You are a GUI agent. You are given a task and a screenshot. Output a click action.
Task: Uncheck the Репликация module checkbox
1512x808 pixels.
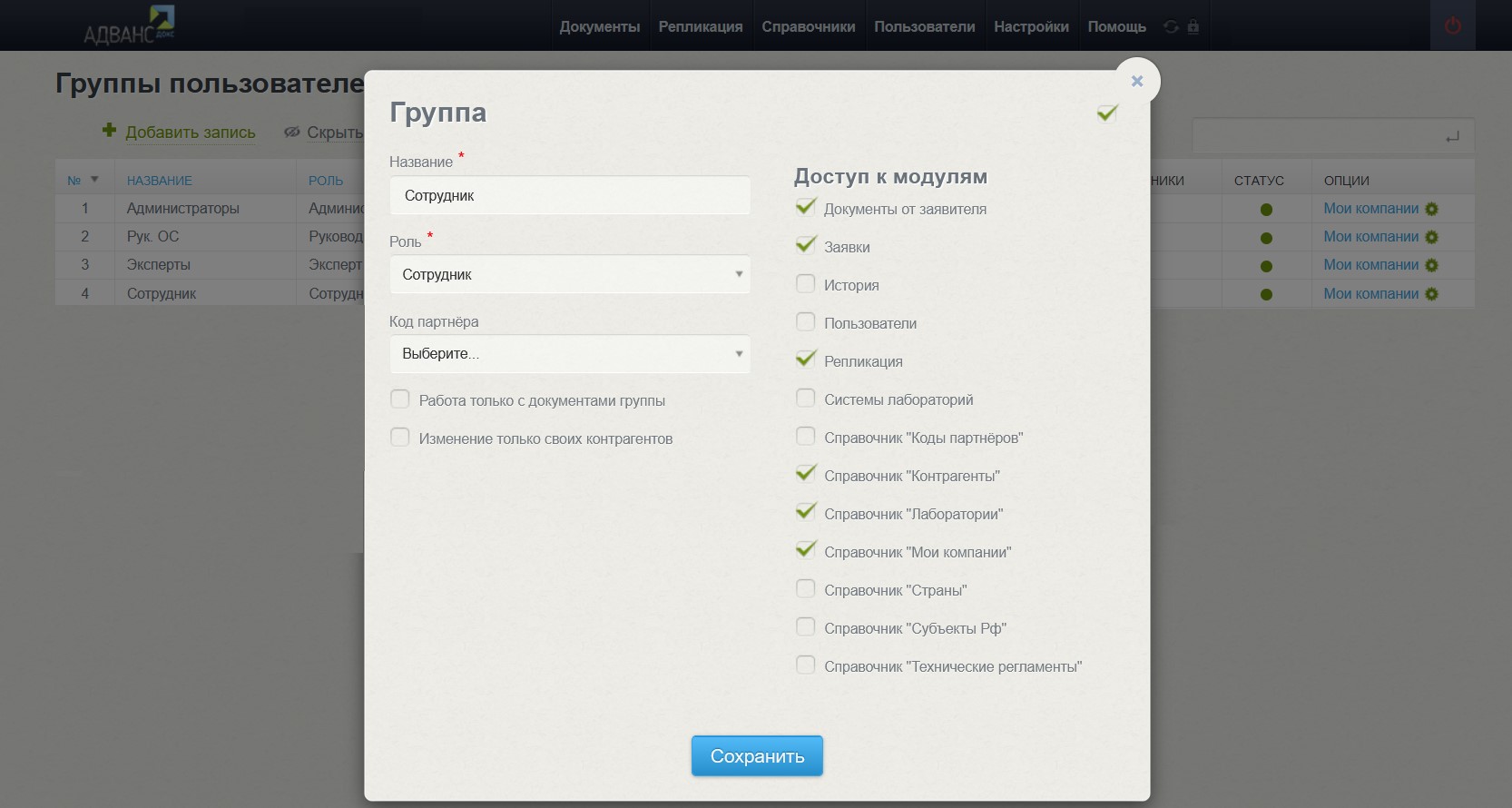[x=805, y=360]
